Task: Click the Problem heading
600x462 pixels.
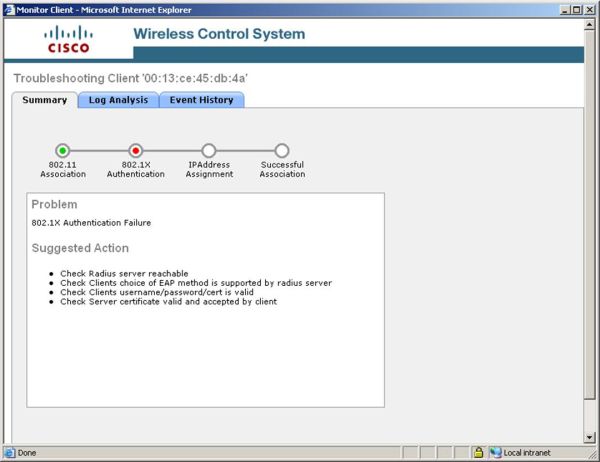Action: 54,204
